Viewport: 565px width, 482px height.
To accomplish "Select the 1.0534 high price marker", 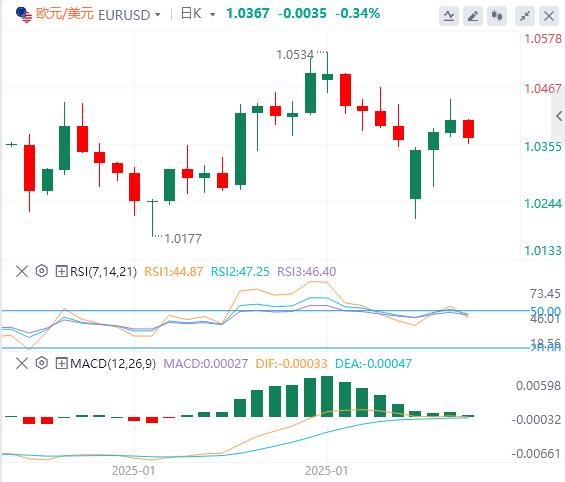I will [x=295, y=55].
